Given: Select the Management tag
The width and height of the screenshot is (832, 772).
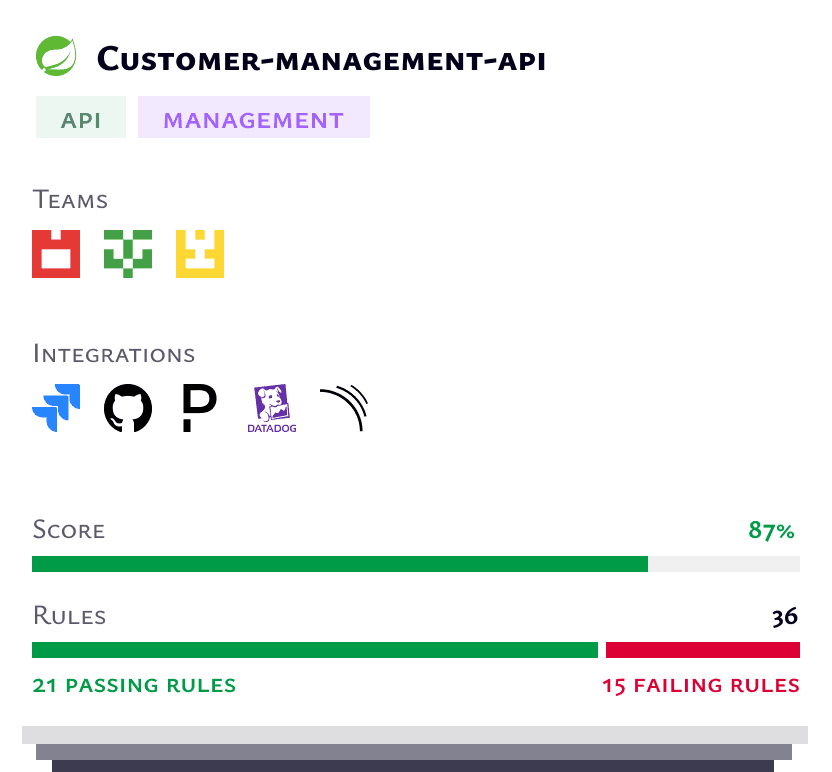Looking at the screenshot, I should click(x=254, y=120).
